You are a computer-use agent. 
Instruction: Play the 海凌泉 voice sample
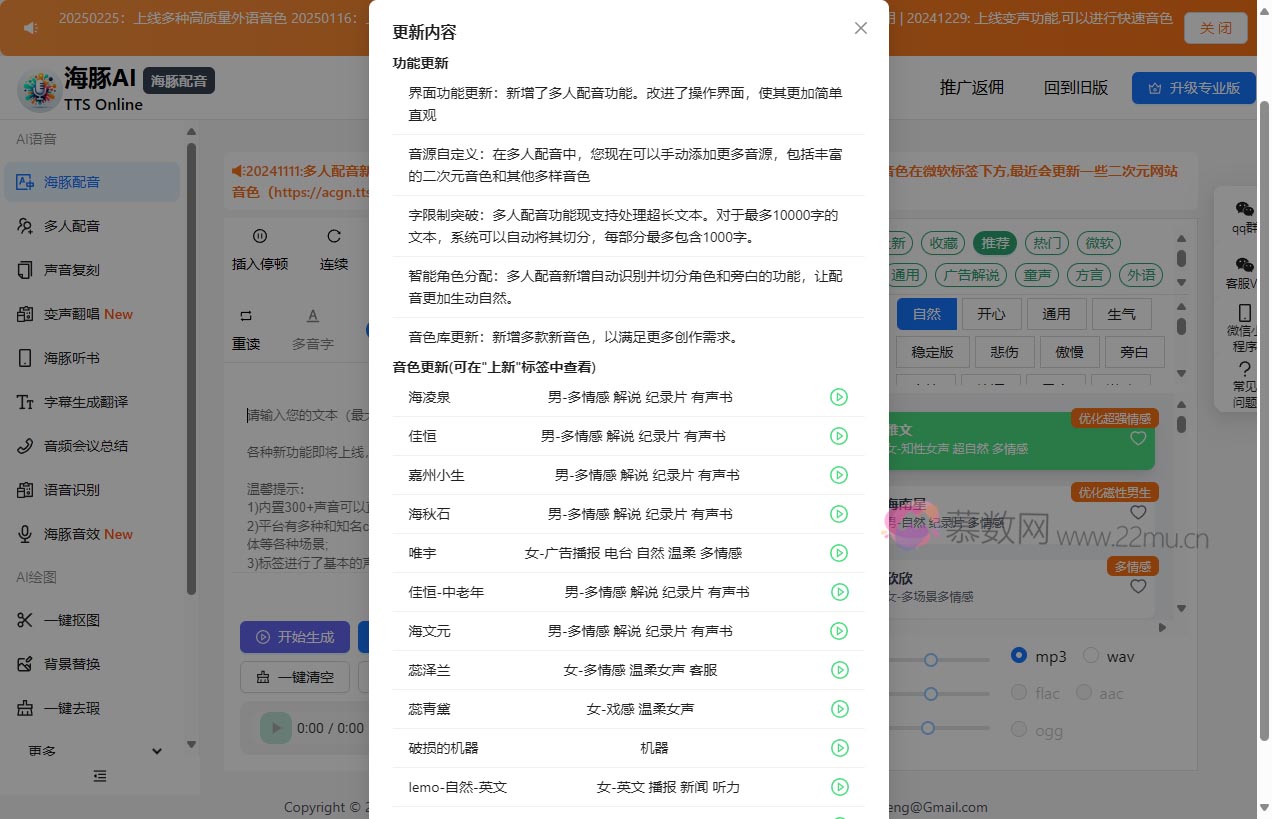pyautogui.click(x=839, y=396)
